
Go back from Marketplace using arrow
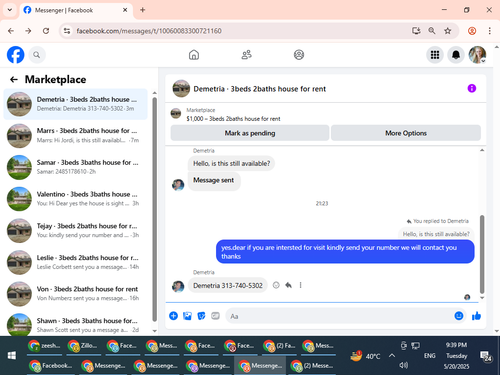click(14, 79)
